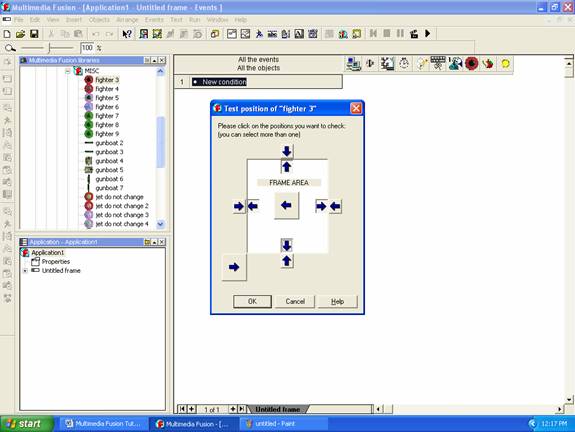Click the Windows start button
The image size is (575, 432).
(x=27, y=424)
